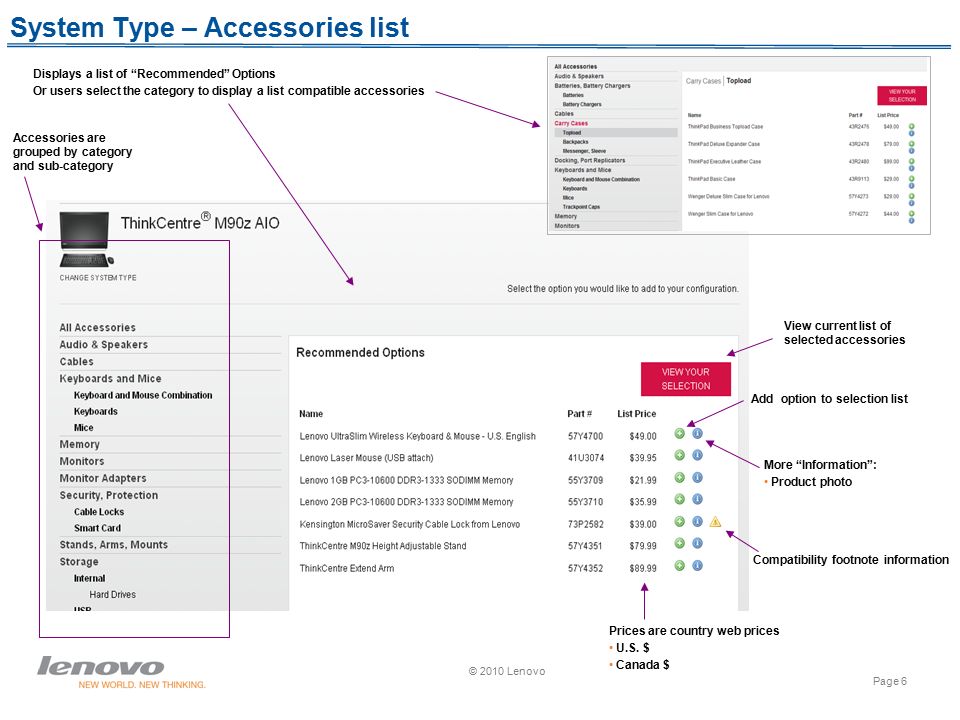The width and height of the screenshot is (960, 720).
Task: Select Internal under Storage
Action: point(89,578)
